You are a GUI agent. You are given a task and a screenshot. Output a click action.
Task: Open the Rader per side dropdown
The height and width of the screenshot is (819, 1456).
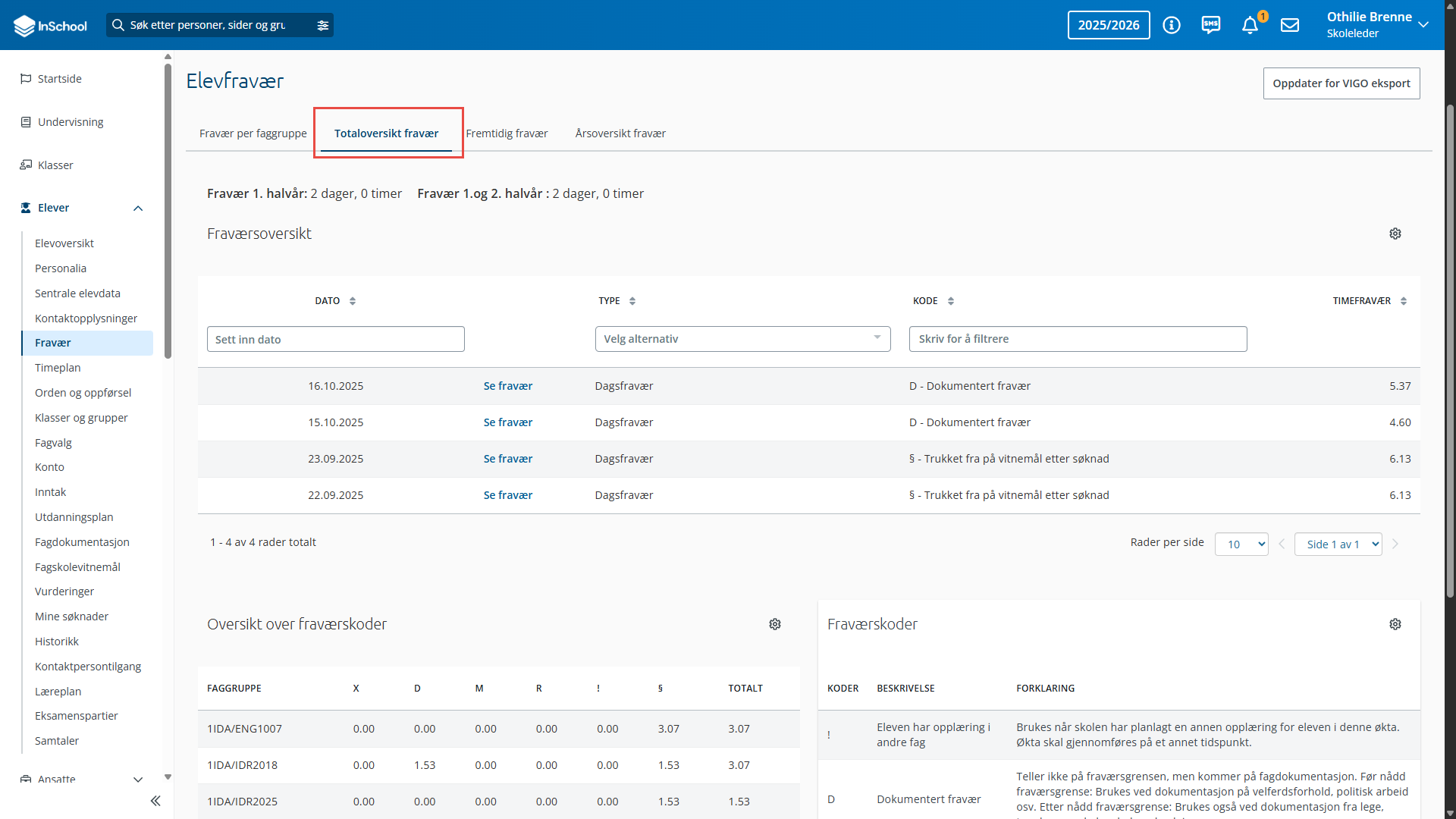(1241, 544)
